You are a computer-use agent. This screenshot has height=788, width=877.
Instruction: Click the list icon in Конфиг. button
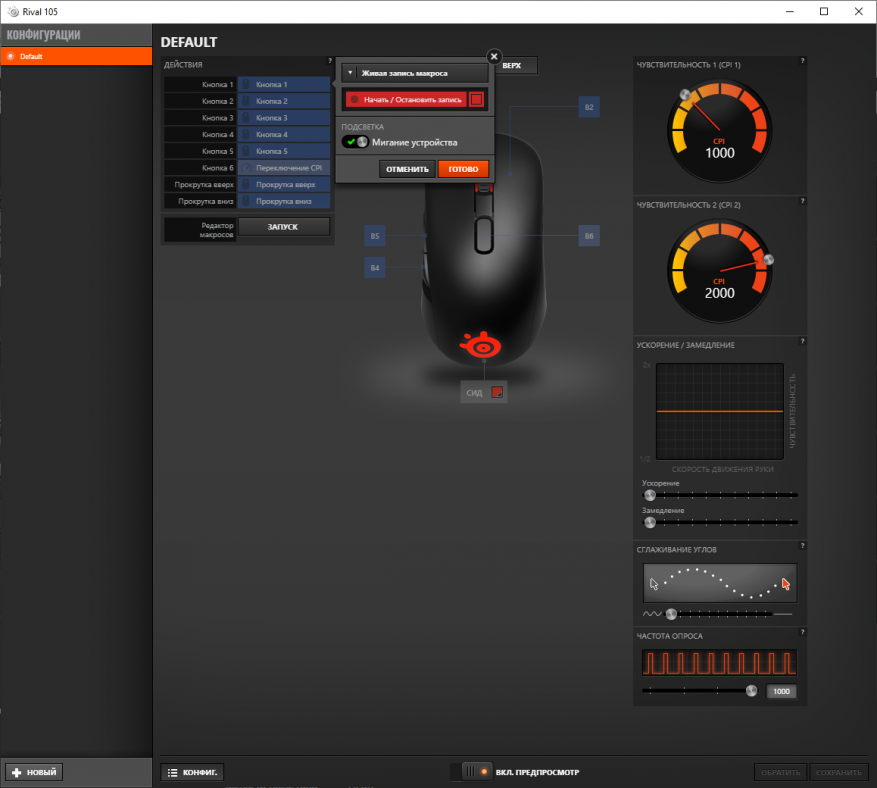coord(172,772)
